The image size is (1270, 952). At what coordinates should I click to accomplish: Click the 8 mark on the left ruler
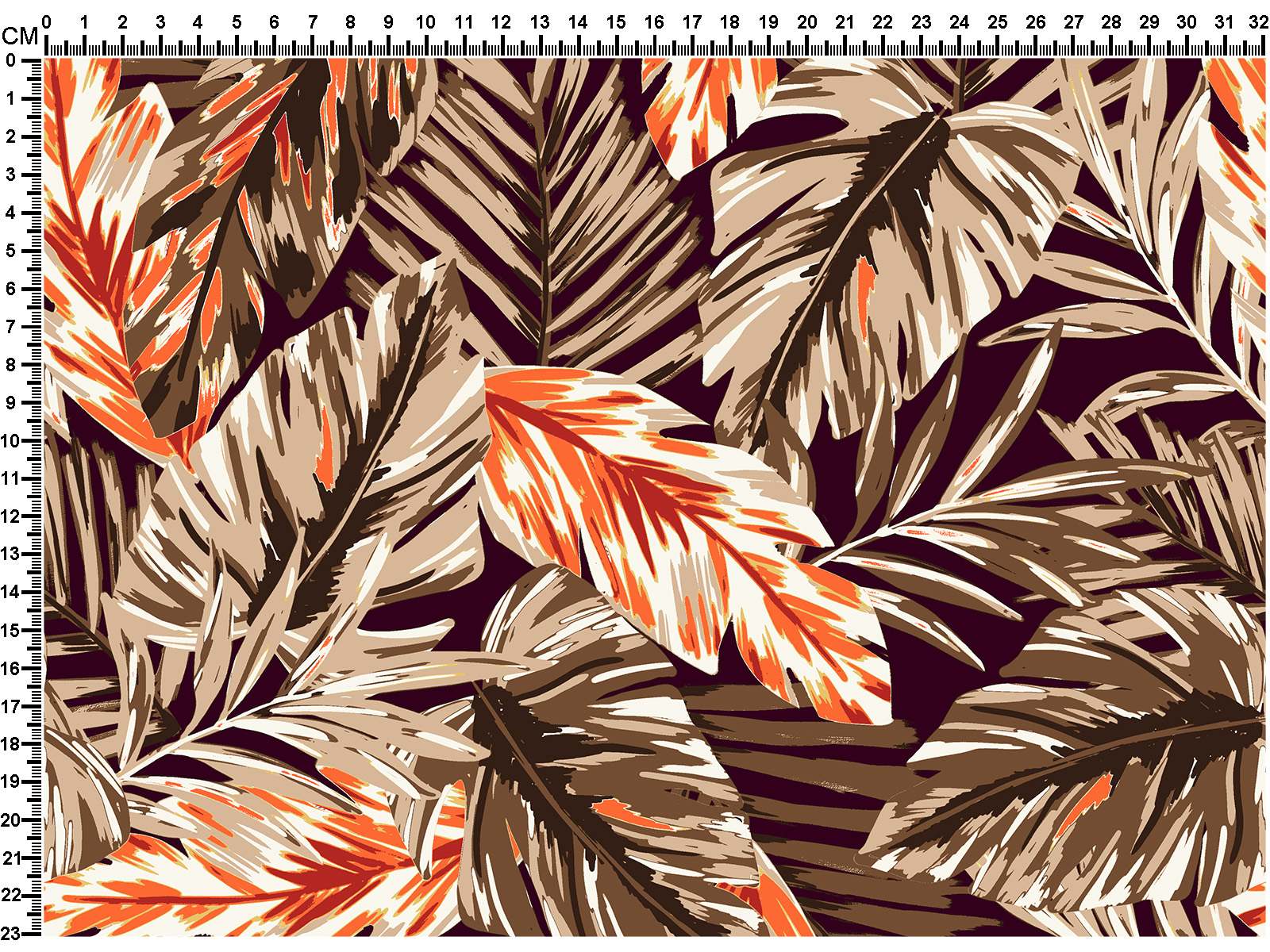[x=10, y=365]
